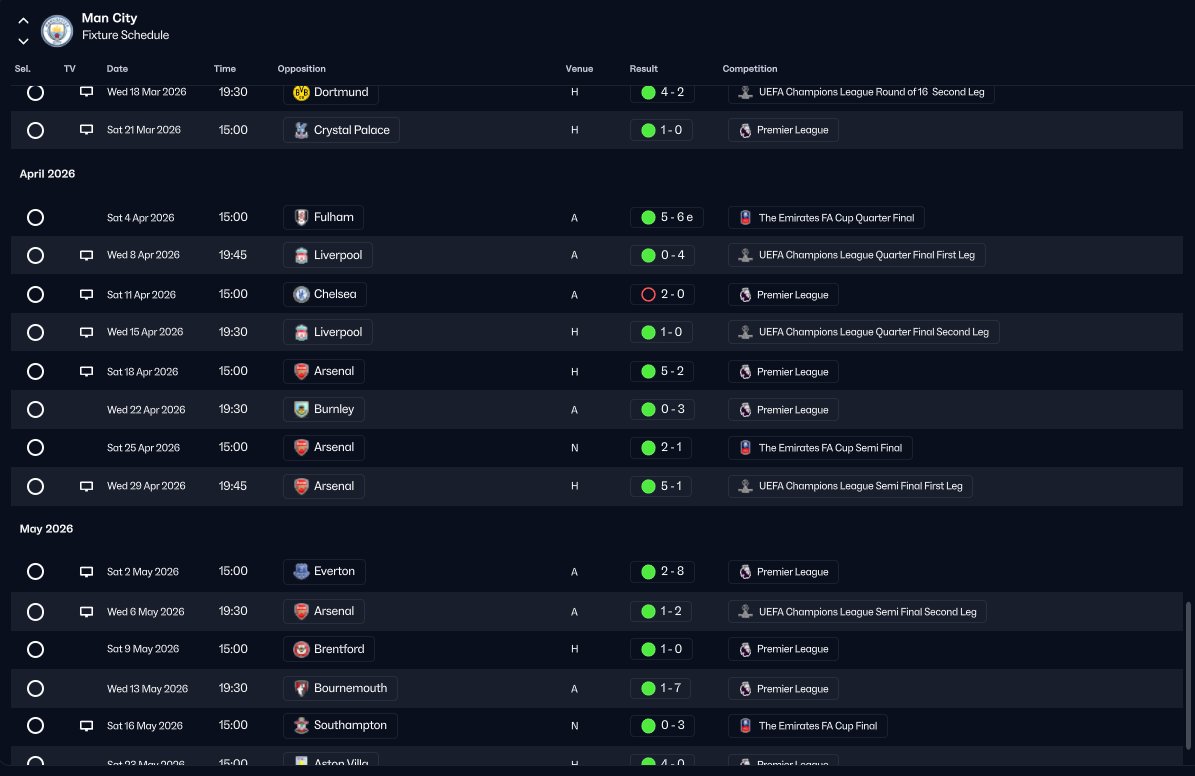Image resolution: width=1195 pixels, height=776 pixels.
Task: Go to previous team with up chevron
Action: (x=24, y=21)
